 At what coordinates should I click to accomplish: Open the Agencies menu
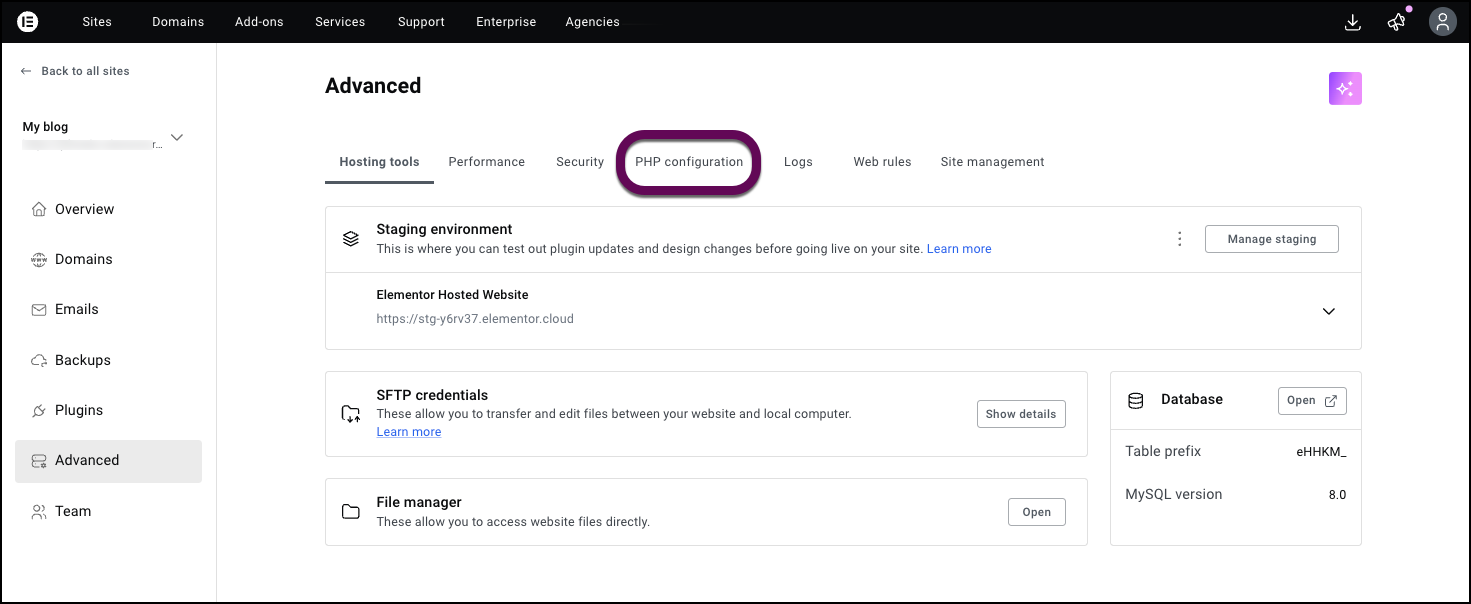pos(592,22)
